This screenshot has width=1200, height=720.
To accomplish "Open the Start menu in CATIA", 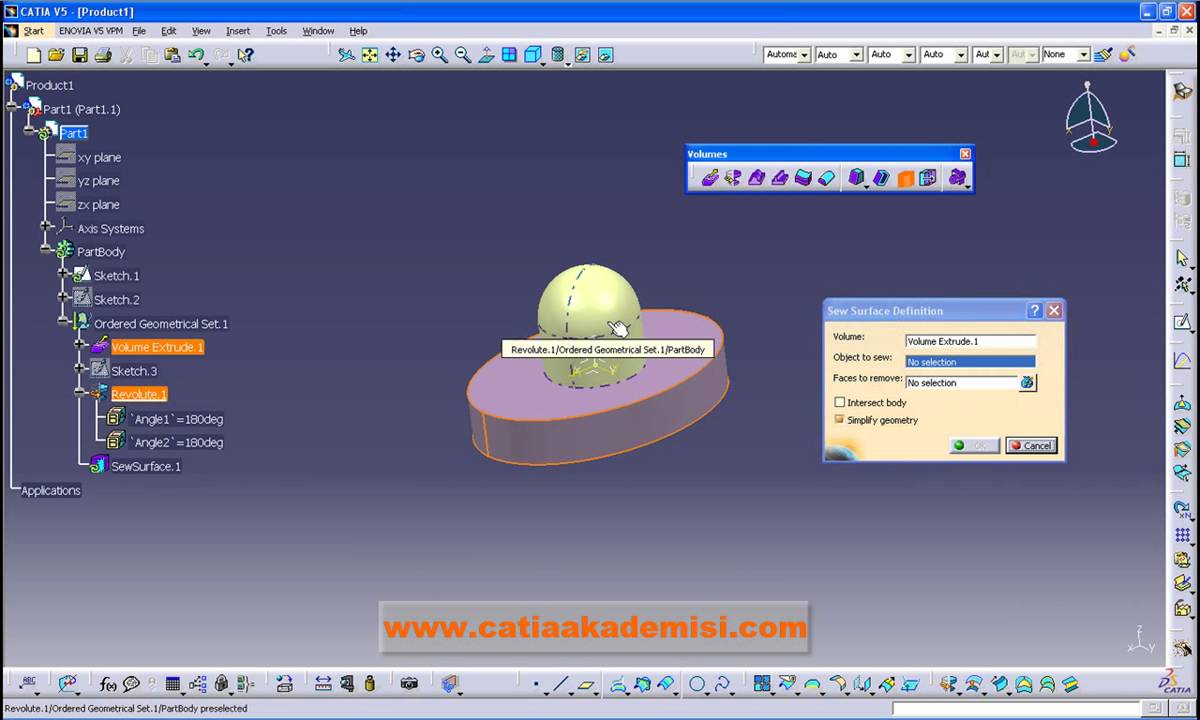I will (x=34, y=31).
